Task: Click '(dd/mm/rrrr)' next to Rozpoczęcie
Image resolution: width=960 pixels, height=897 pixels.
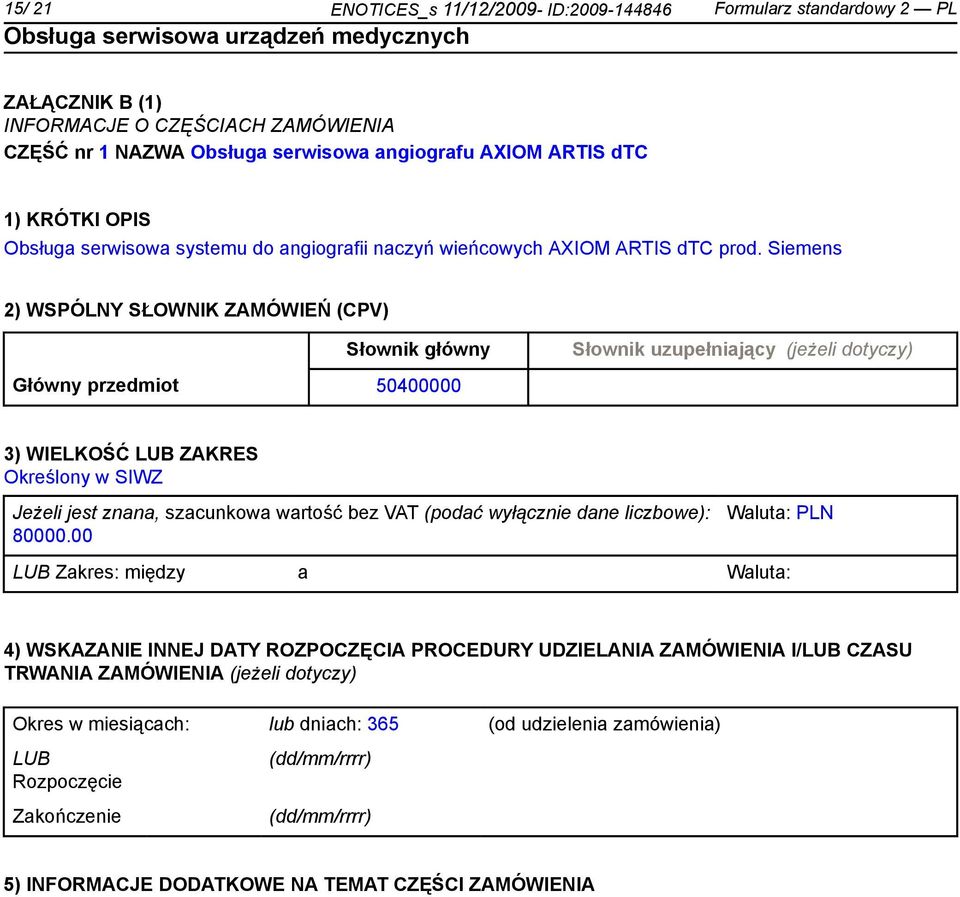Action: [x=320, y=759]
